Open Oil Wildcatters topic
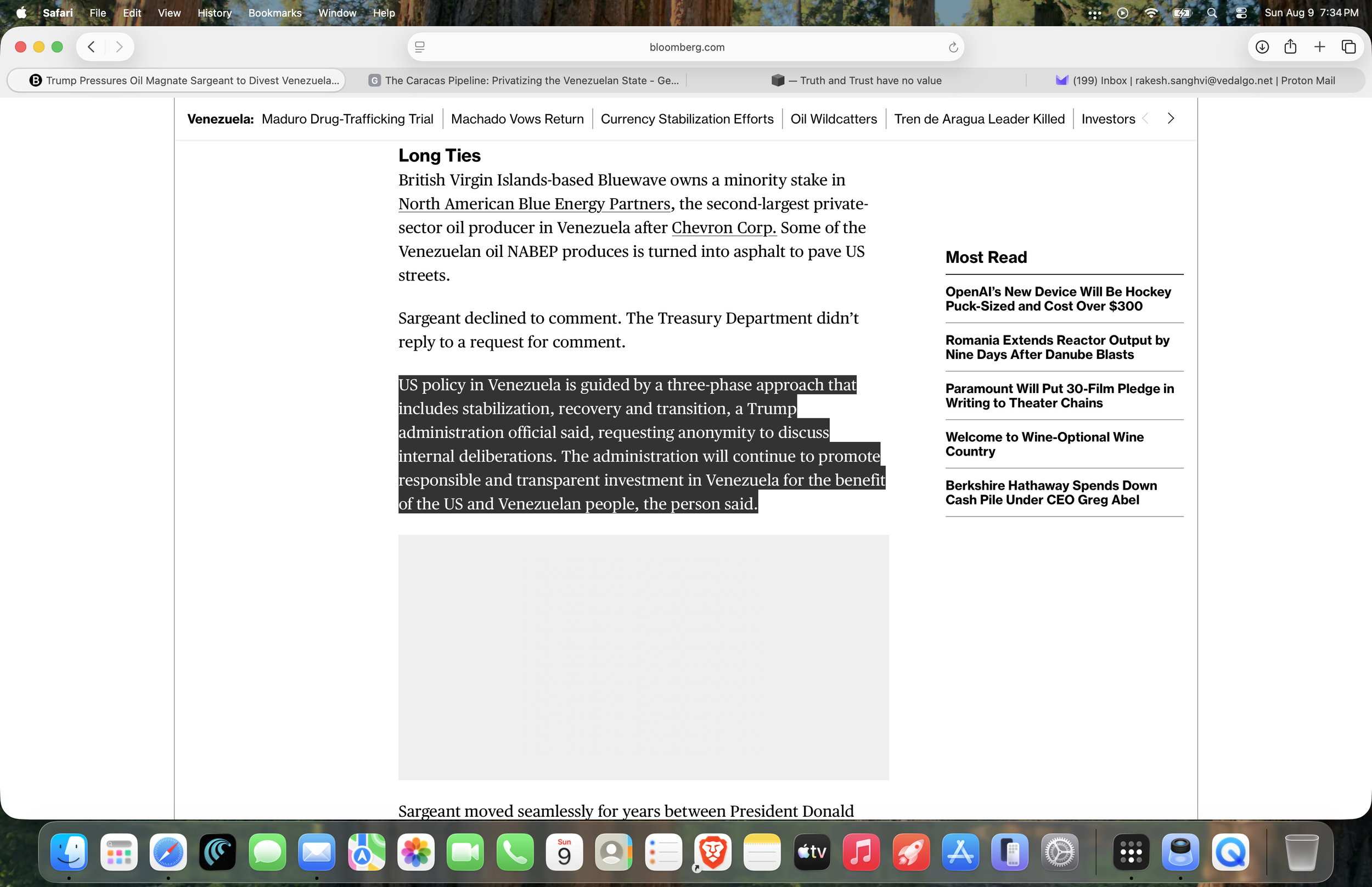 click(834, 119)
